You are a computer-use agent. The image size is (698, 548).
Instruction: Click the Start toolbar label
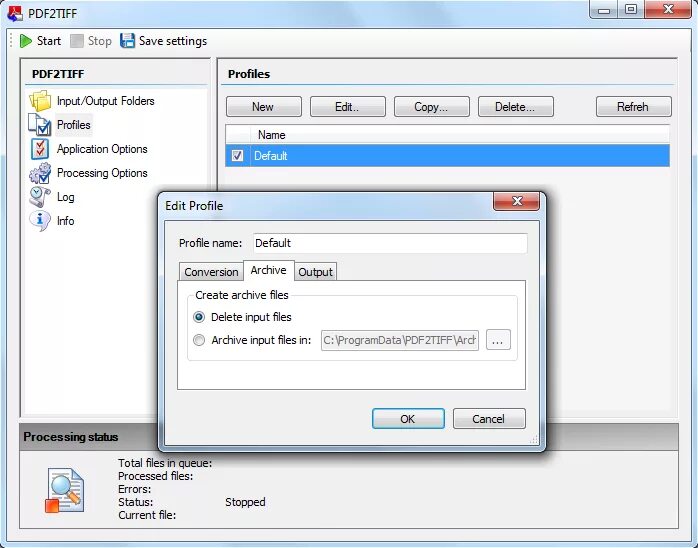click(49, 41)
